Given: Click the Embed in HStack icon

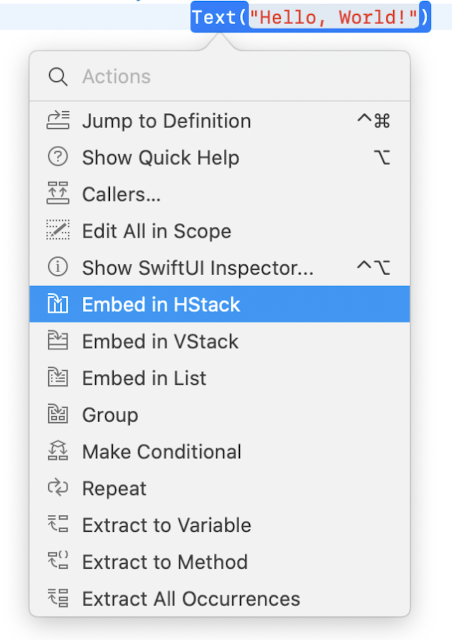Looking at the screenshot, I should click(x=58, y=304).
